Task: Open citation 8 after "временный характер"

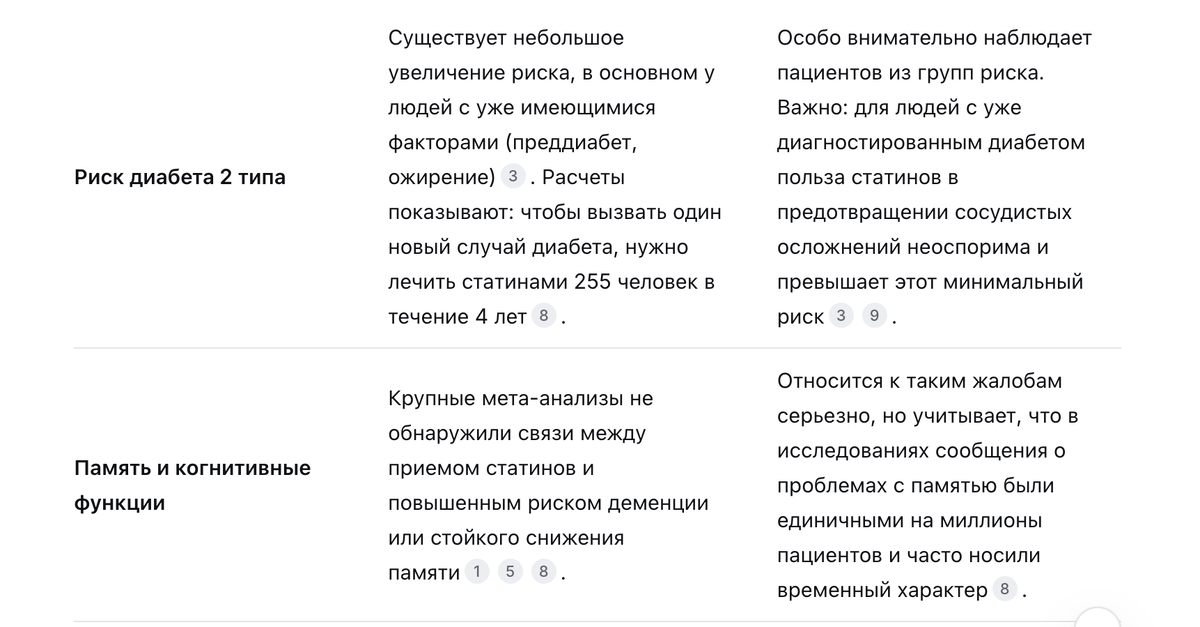Action: pos(1005,590)
